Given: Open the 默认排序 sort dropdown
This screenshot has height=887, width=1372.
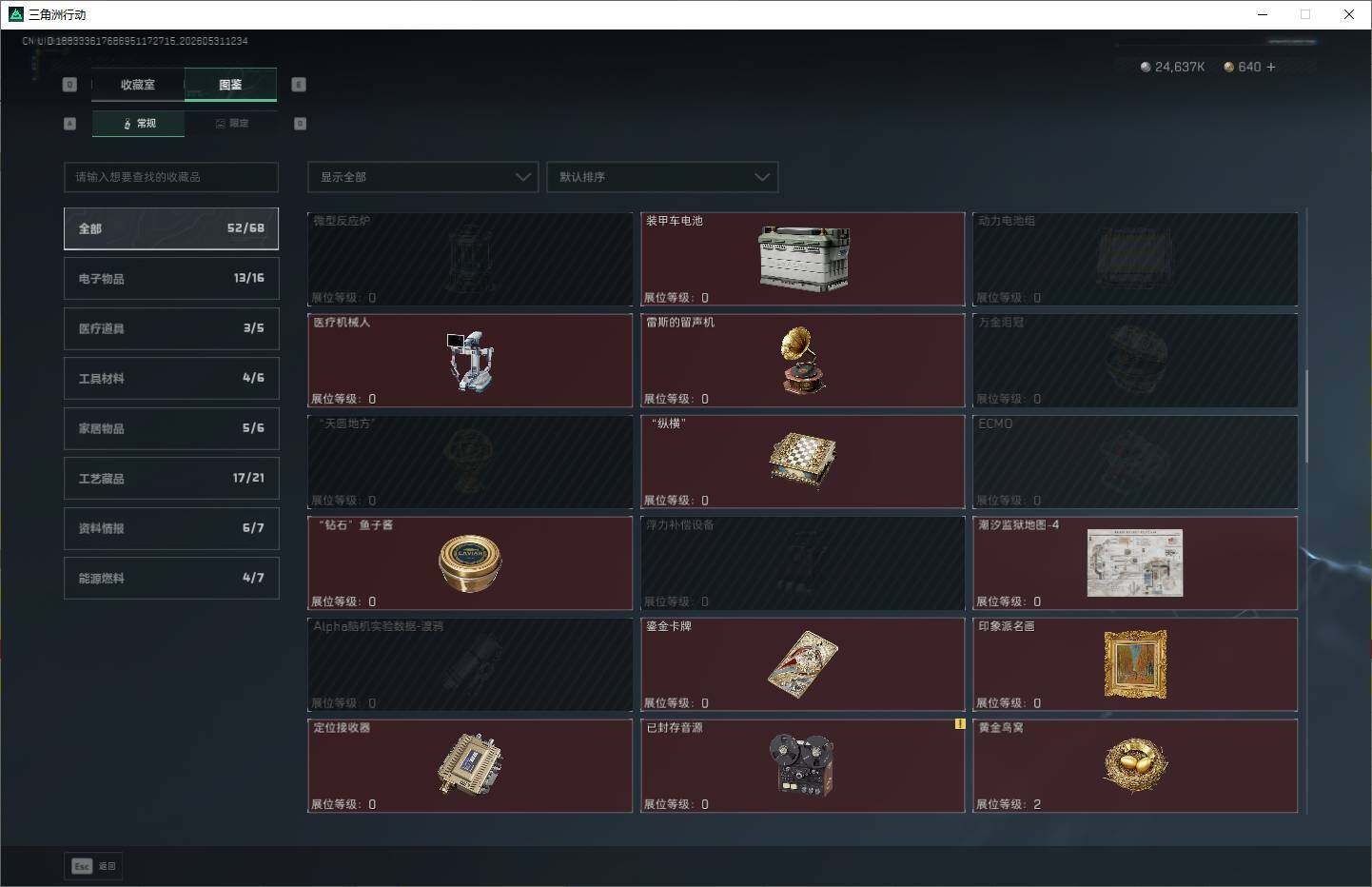Looking at the screenshot, I should (x=662, y=177).
